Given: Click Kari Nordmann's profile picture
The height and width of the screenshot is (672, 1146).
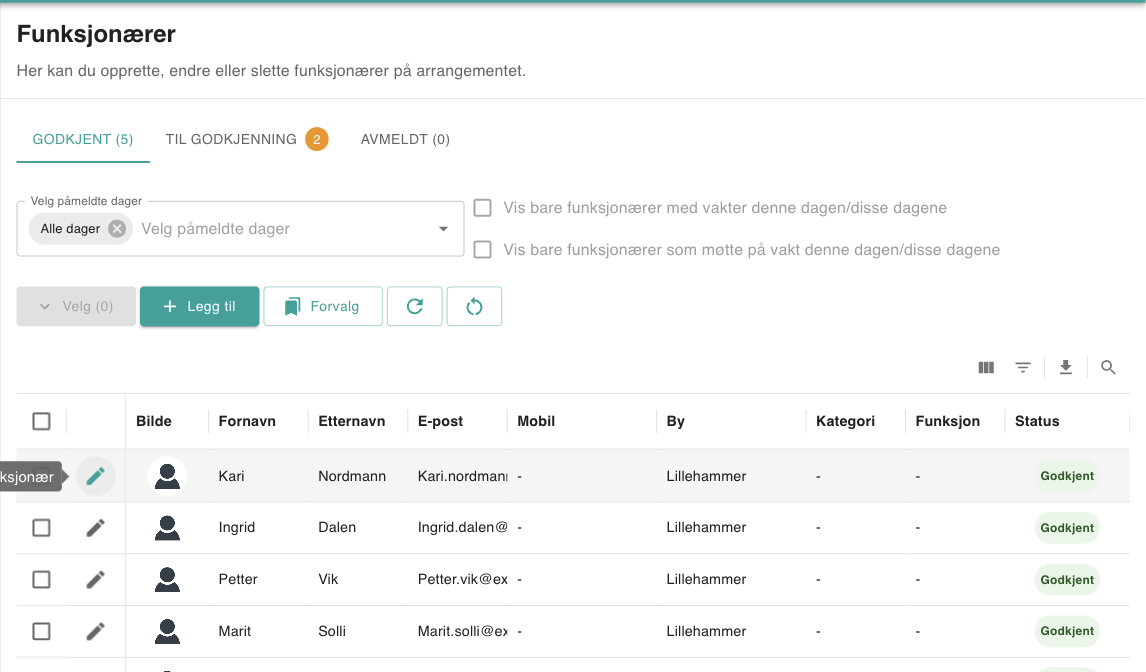Looking at the screenshot, I should coord(167,476).
